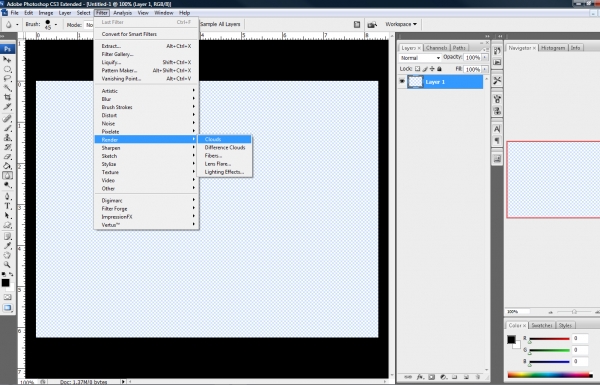
Task: Select the Lasso tool
Action: [x=7, y=79]
